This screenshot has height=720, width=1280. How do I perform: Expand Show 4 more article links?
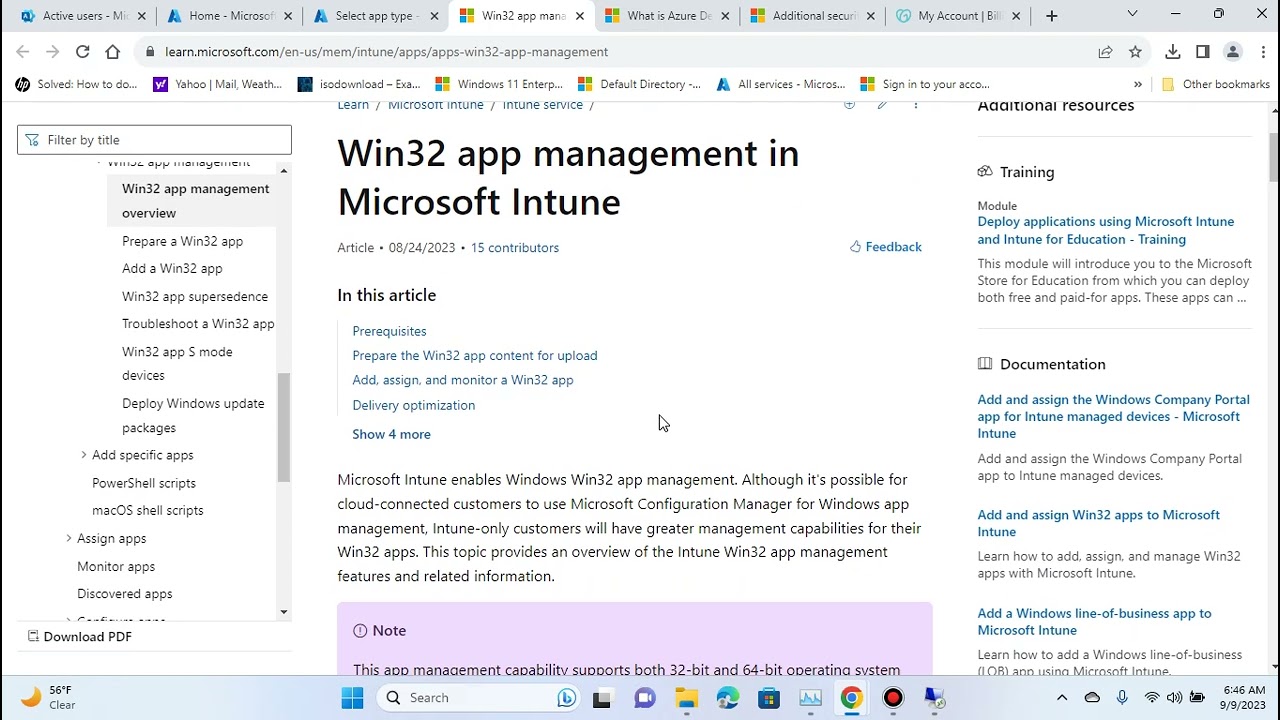391,434
